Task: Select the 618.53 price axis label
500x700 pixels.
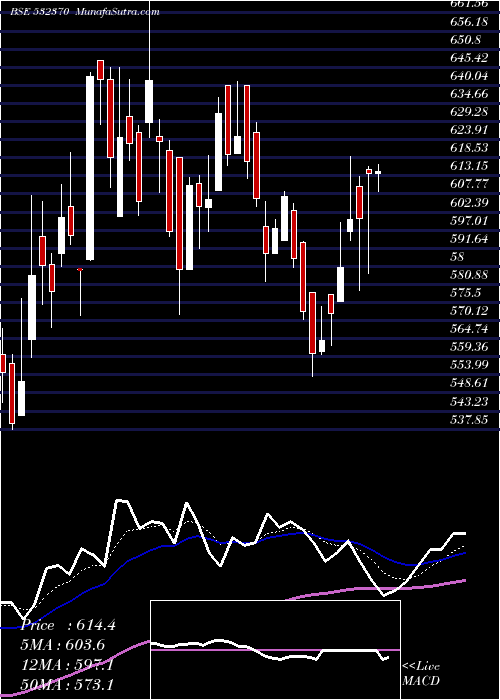Action: [x=468, y=148]
